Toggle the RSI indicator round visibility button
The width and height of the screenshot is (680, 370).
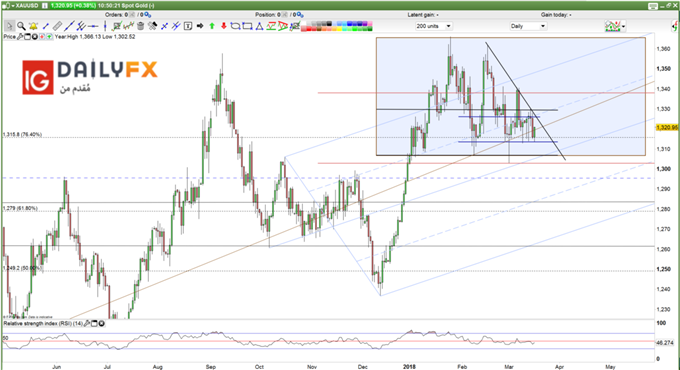pos(101,324)
